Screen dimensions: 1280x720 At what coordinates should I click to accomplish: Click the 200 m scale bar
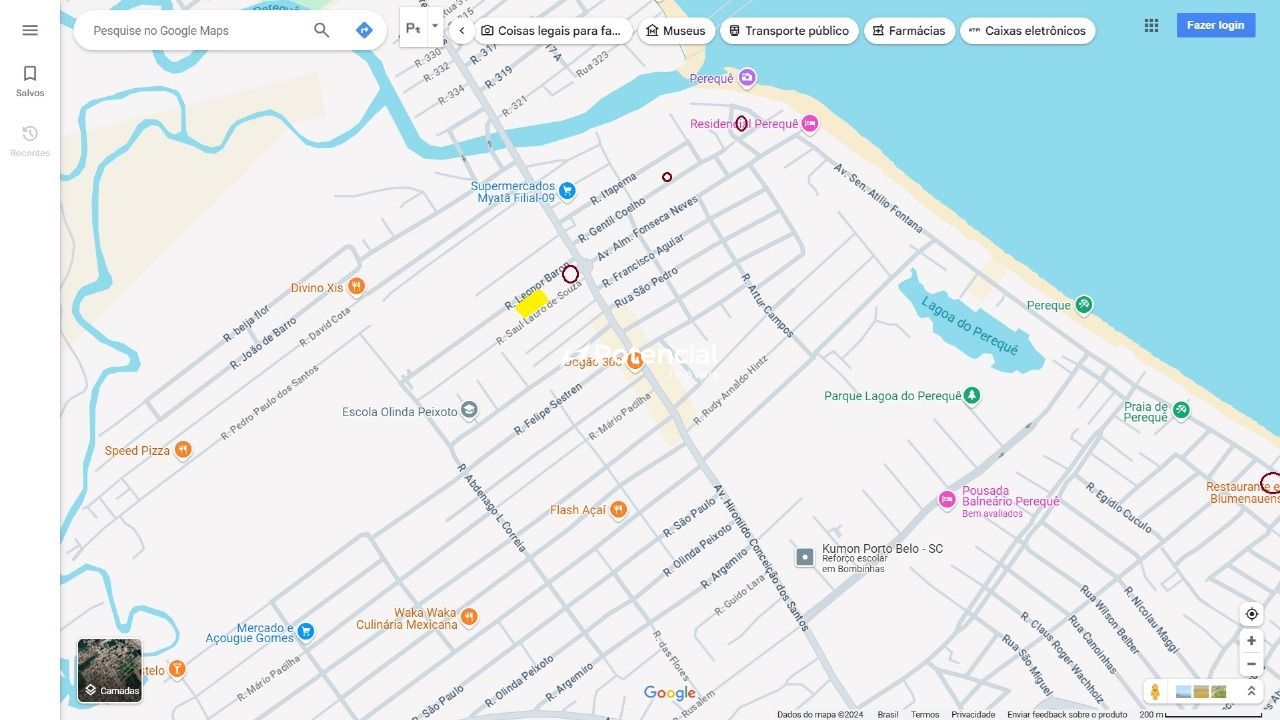(x=1201, y=714)
